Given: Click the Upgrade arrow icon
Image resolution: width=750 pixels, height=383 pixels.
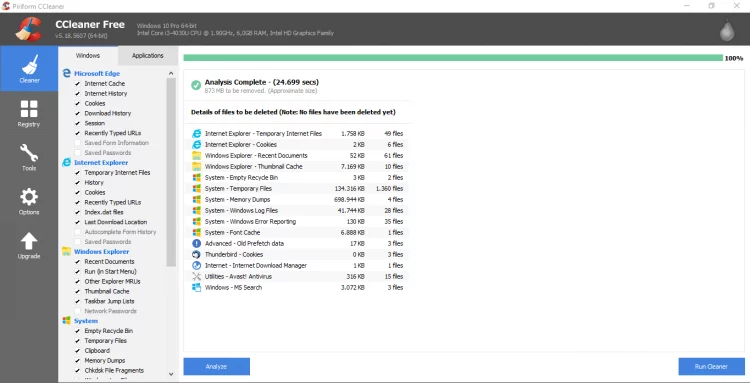Looking at the screenshot, I should pos(29,241).
